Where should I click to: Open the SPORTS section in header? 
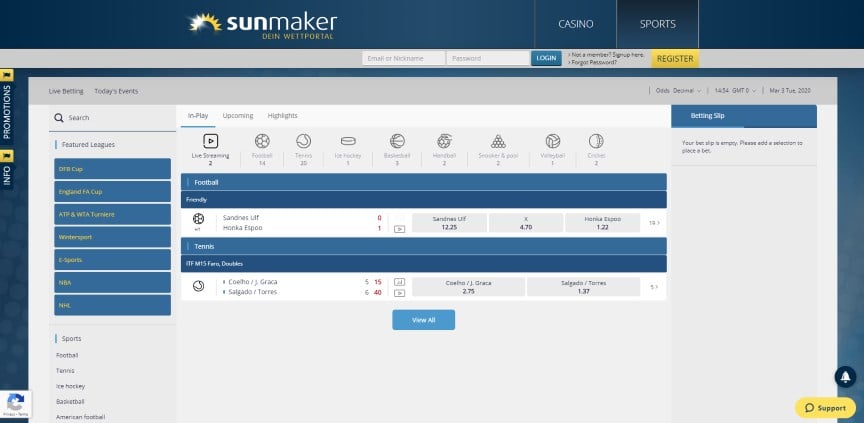(657, 24)
